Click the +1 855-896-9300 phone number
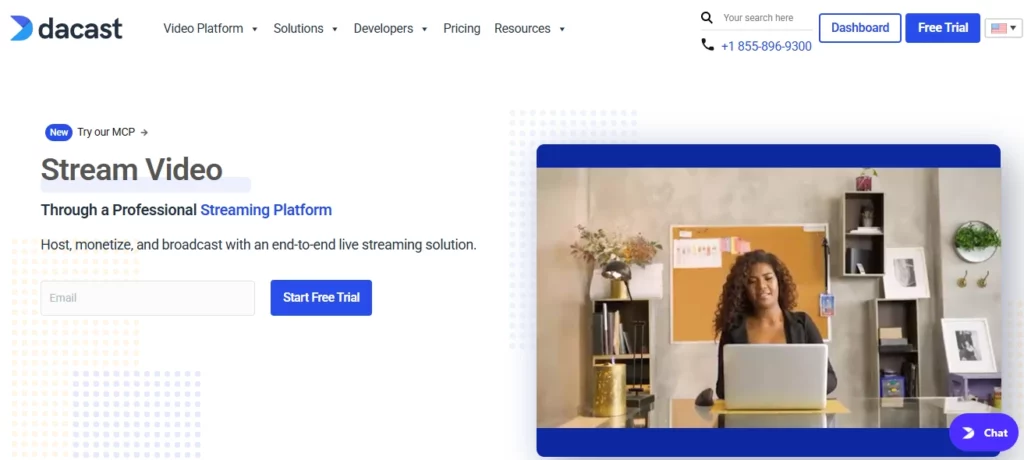The image size is (1024, 460). tap(766, 46)
